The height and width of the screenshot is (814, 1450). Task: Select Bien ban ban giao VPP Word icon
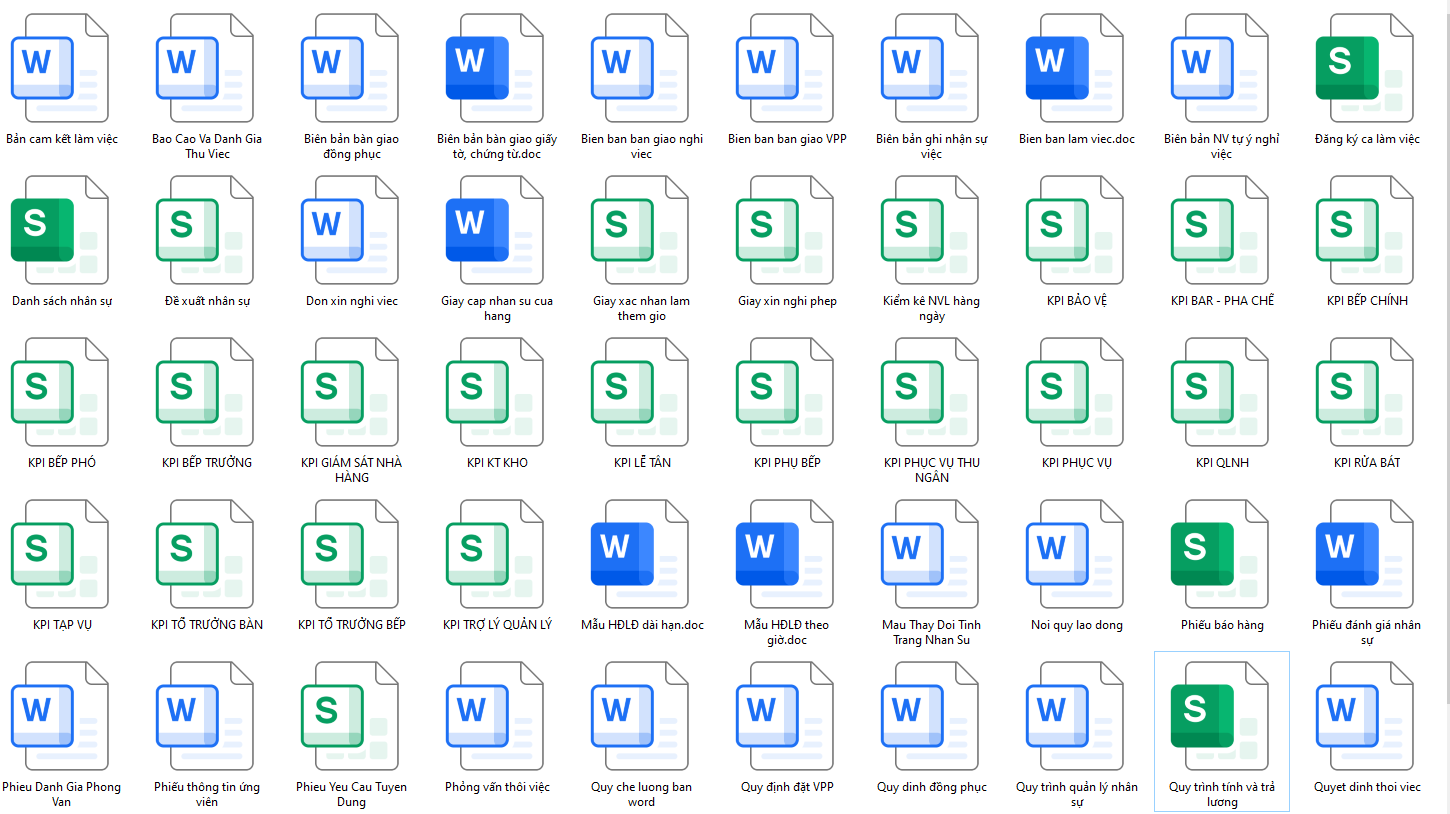click(x=784, y=68)
